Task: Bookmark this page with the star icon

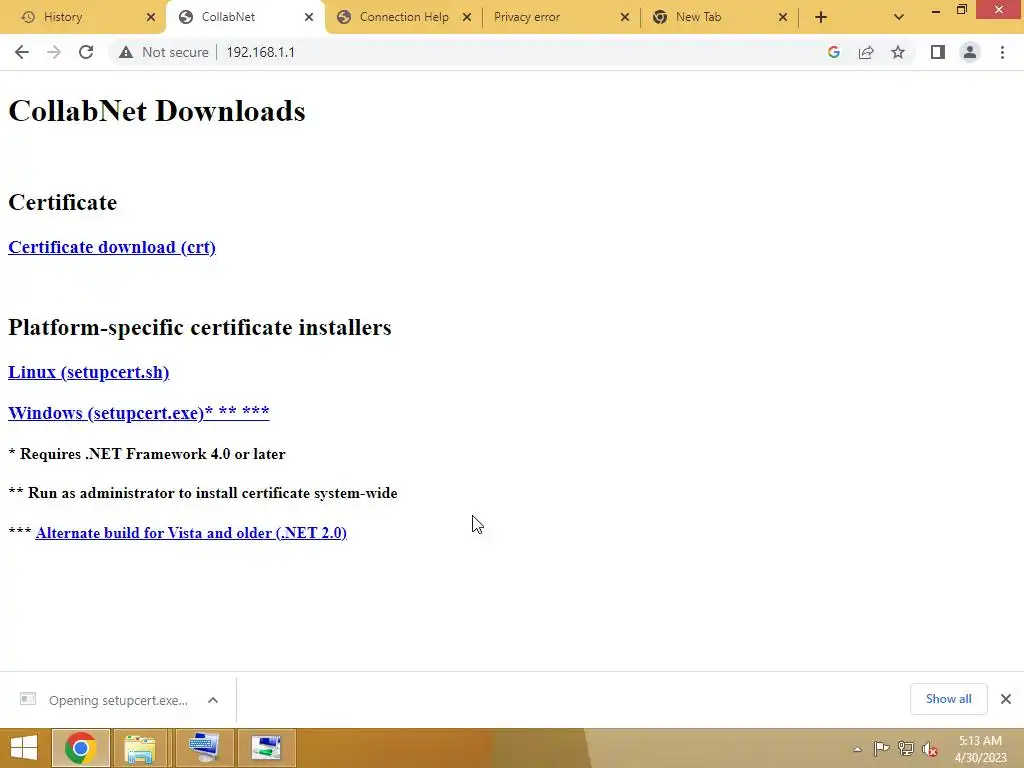Action: click(898, 52)
